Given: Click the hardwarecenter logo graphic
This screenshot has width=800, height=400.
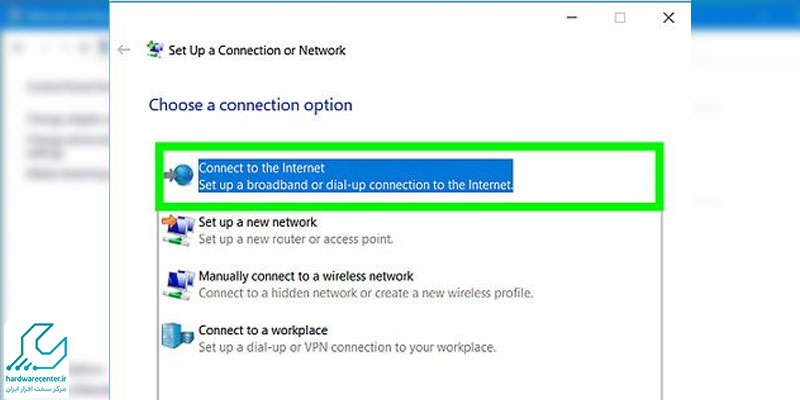Looking at the screenshot, I should [36, 347].
